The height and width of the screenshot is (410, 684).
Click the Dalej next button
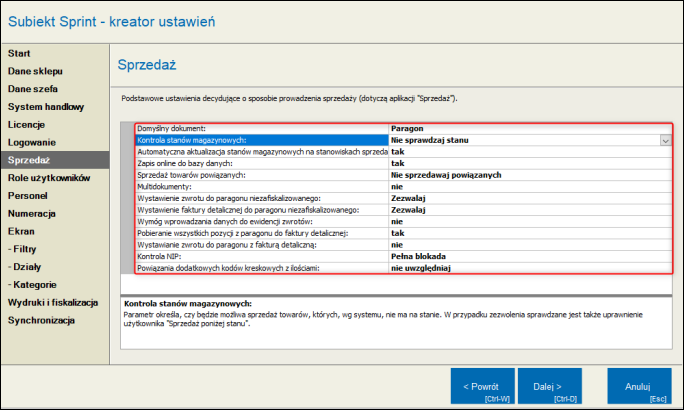(x=550, y=386)
